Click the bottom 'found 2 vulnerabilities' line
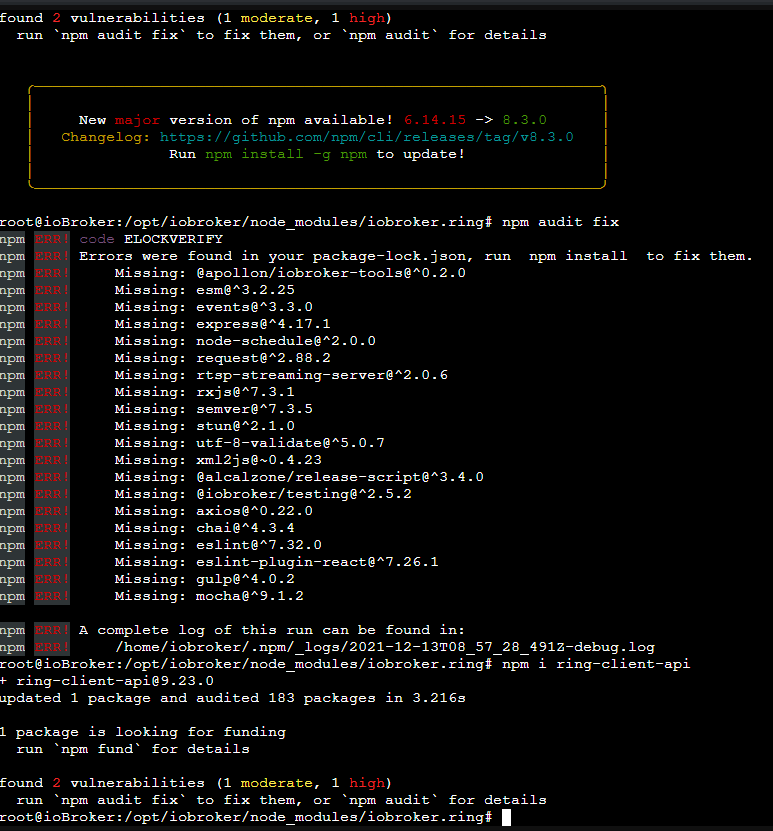 [x=196, y=783]
